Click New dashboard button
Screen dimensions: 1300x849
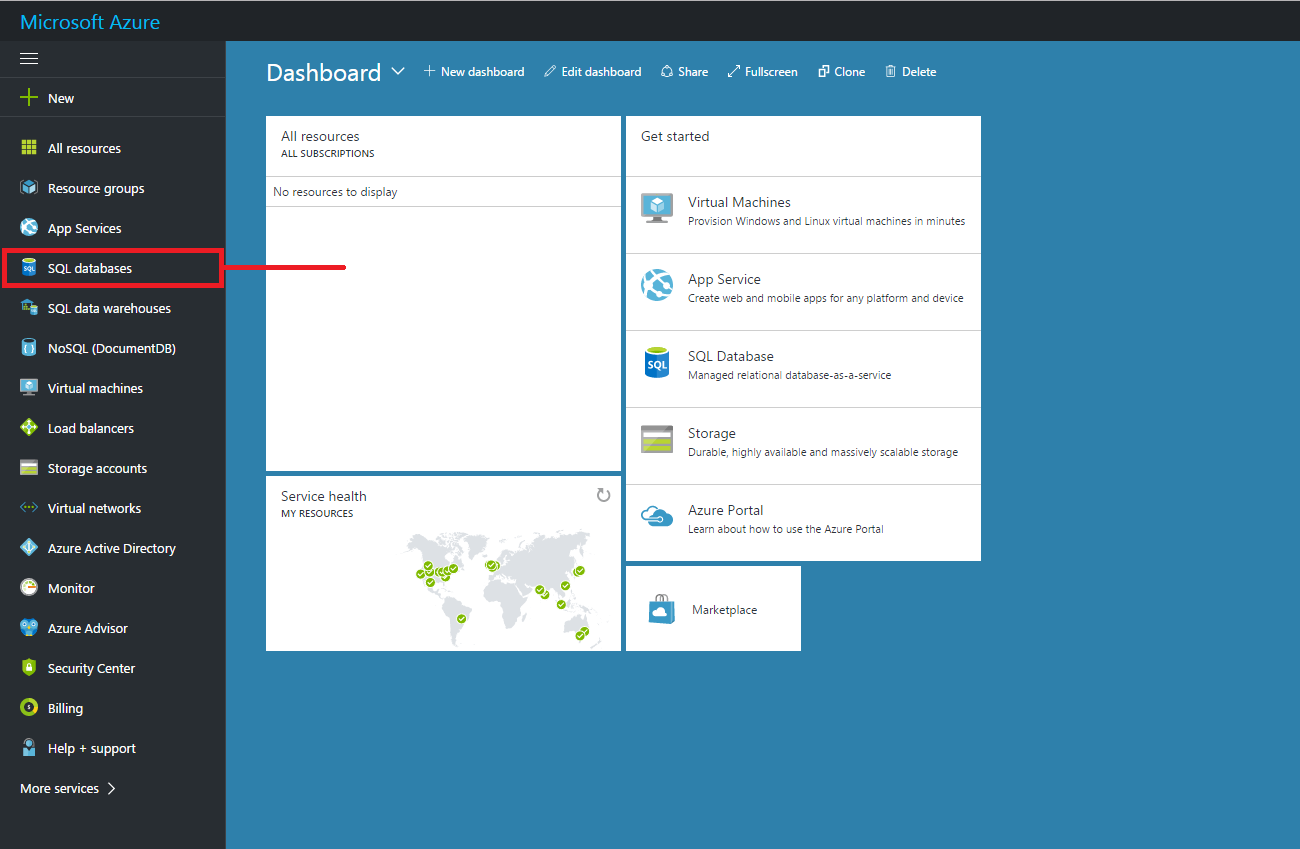[474, 72]
